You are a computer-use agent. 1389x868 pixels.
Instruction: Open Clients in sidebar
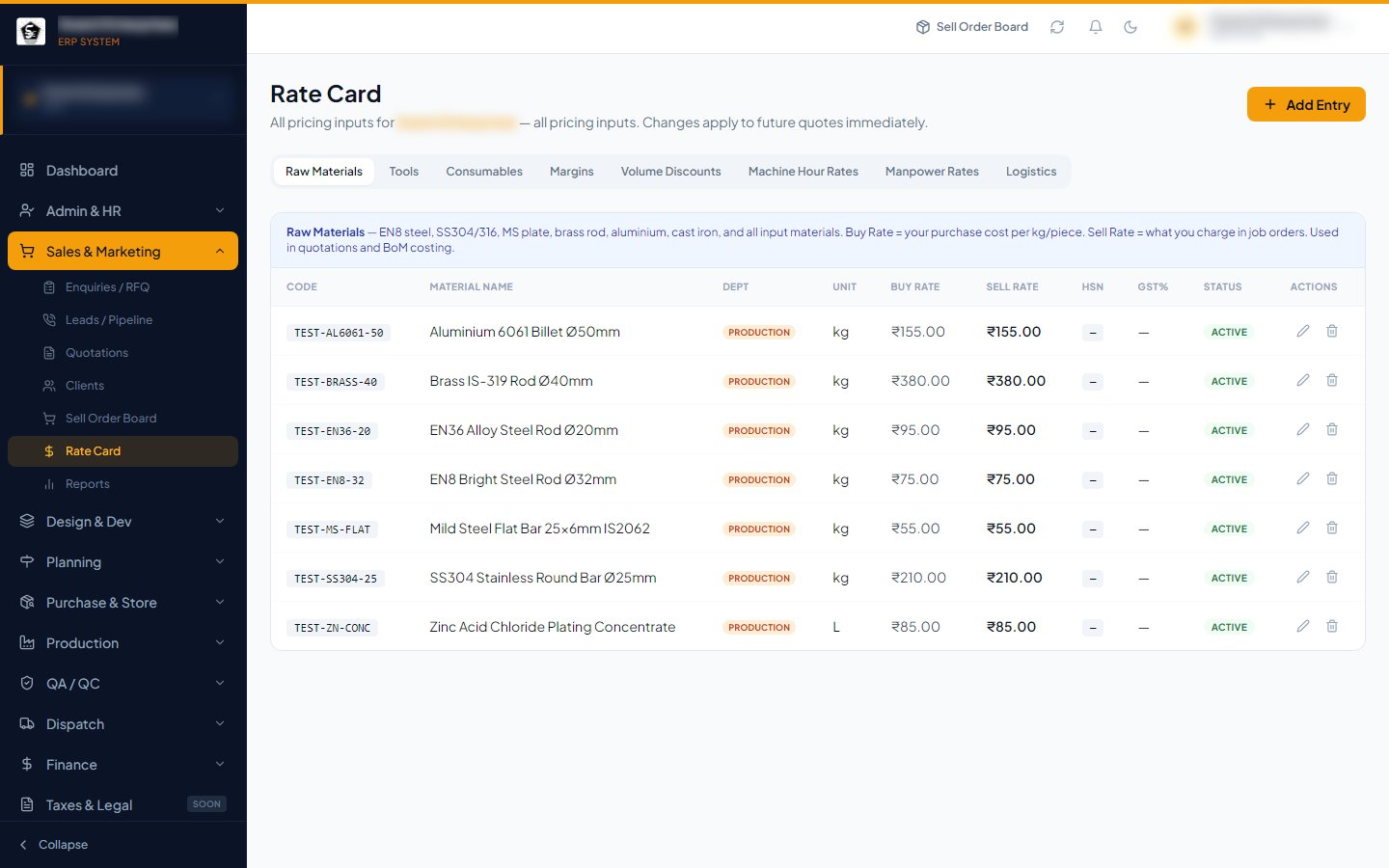(123, 386)
